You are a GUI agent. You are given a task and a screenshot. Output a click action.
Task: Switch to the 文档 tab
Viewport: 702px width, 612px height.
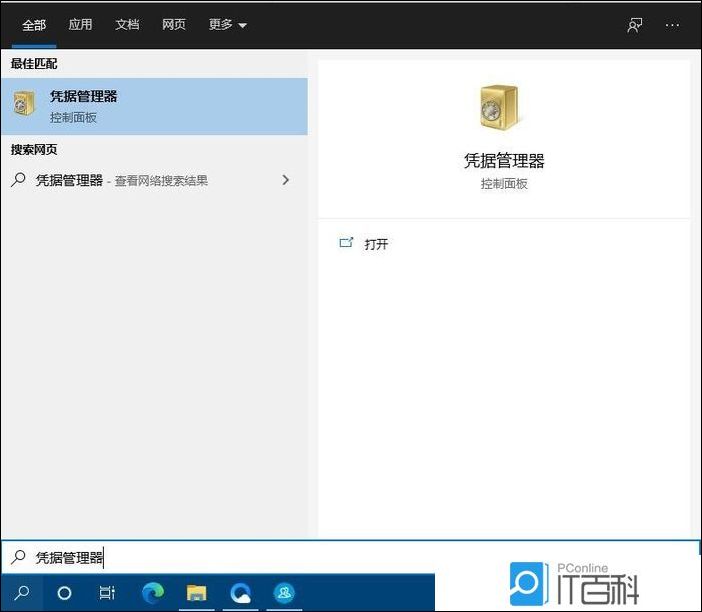point(127,25)
